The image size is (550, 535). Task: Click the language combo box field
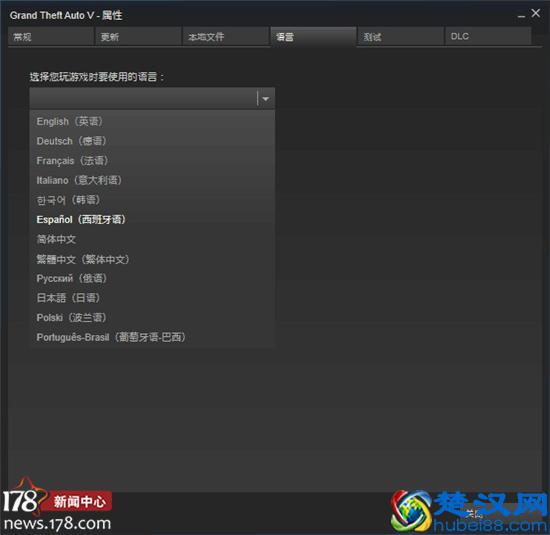coord(152,98)
